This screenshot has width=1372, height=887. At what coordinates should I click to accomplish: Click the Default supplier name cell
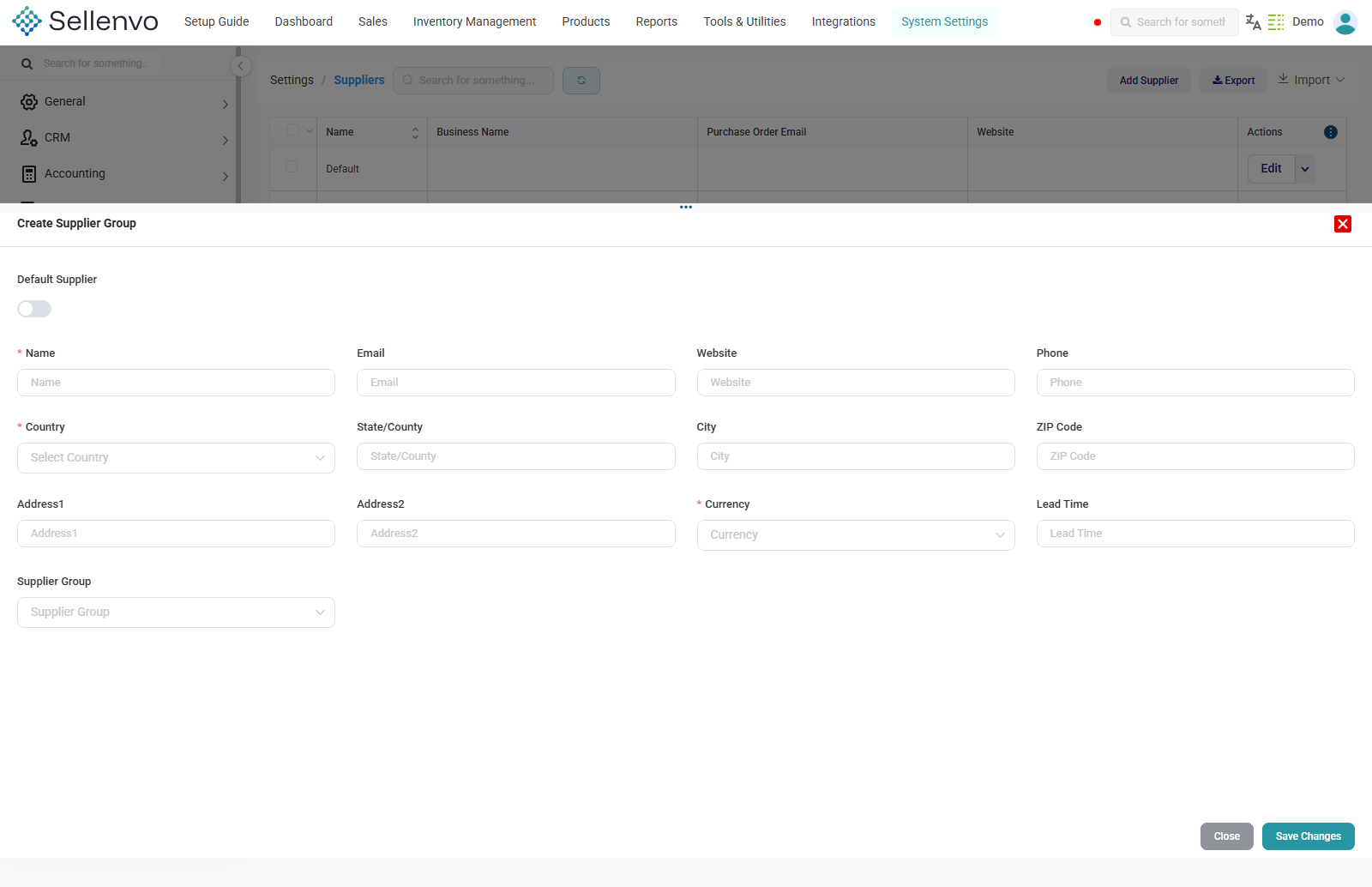[371, 169]
